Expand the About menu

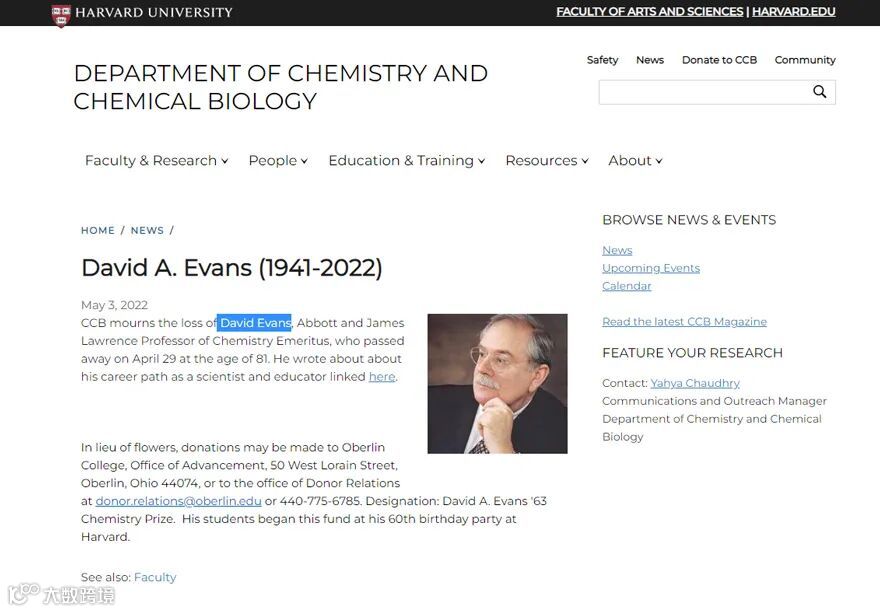(635, 161)
